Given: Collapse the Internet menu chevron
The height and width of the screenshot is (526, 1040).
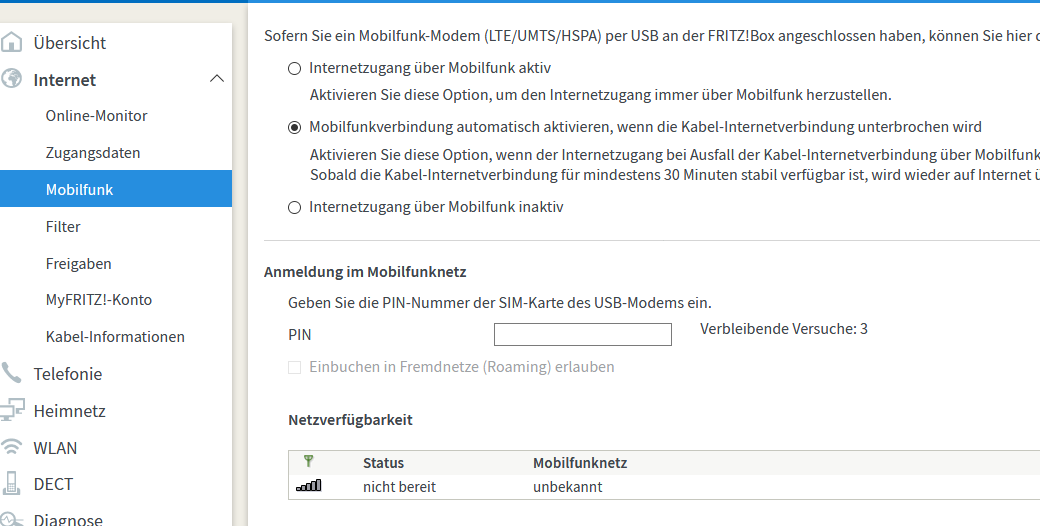Looking at the screenshot, I should tap(216, 79).
